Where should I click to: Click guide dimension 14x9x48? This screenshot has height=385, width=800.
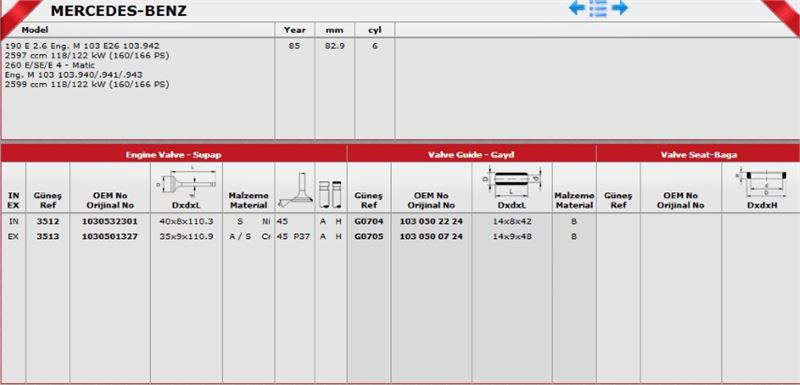(512, 237)
